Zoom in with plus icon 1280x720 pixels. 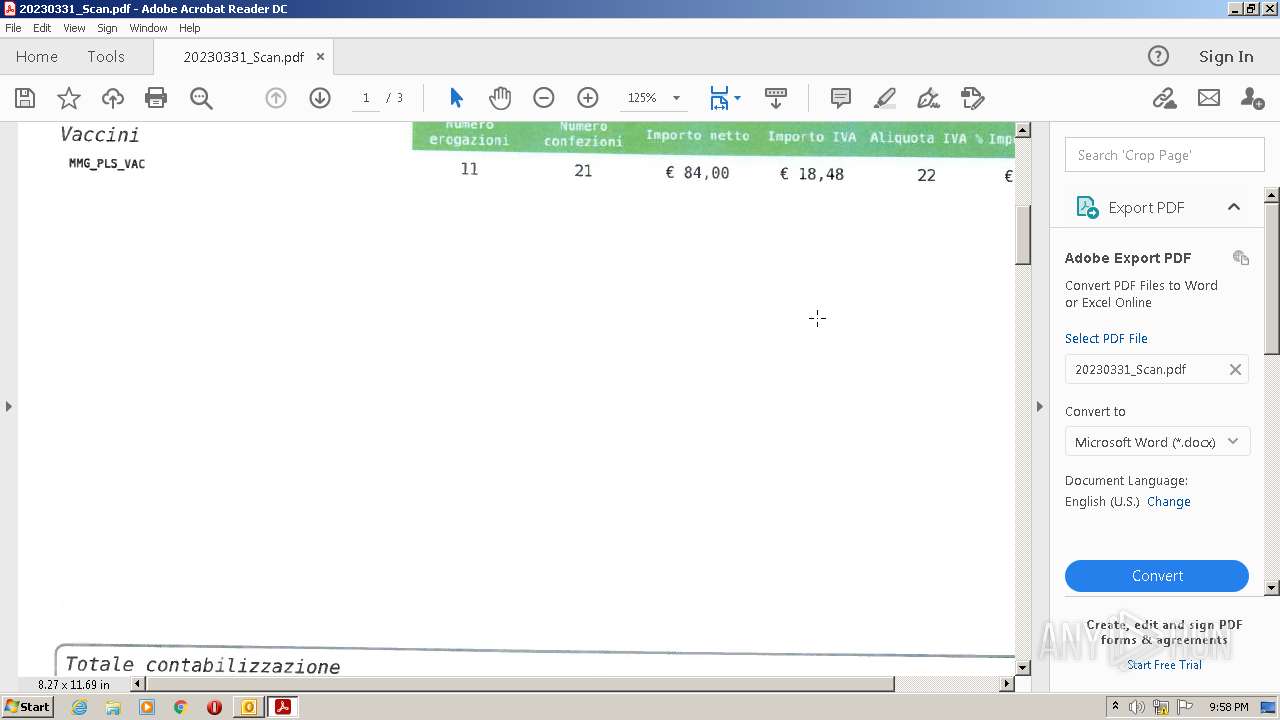588,98
